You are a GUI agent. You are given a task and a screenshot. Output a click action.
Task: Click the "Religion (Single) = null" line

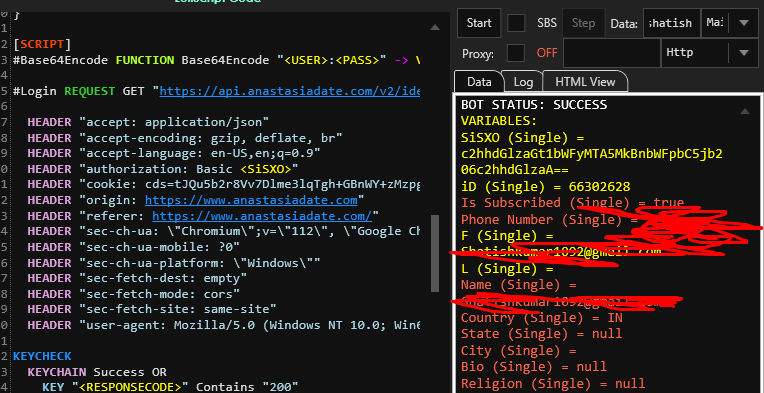click(x=553, y=384)
